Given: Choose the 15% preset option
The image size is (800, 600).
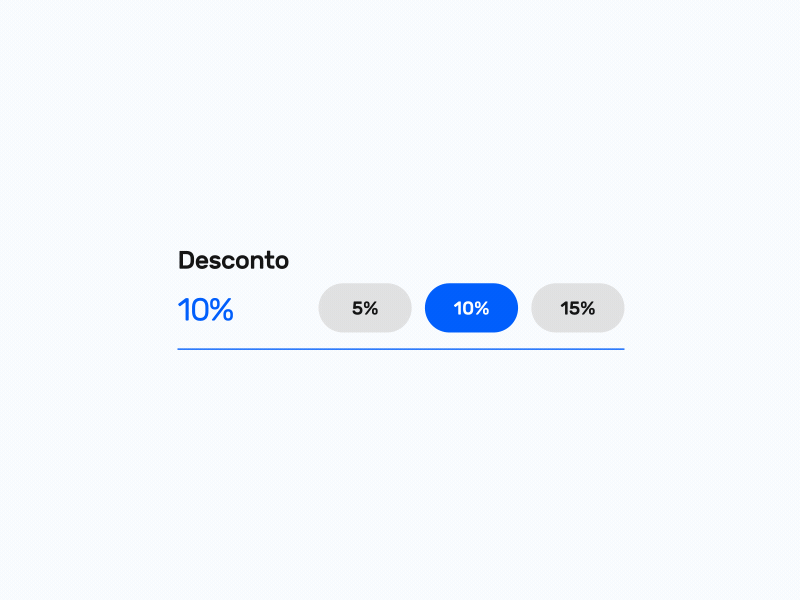Looking at the screenshot, I should (578, 308).
